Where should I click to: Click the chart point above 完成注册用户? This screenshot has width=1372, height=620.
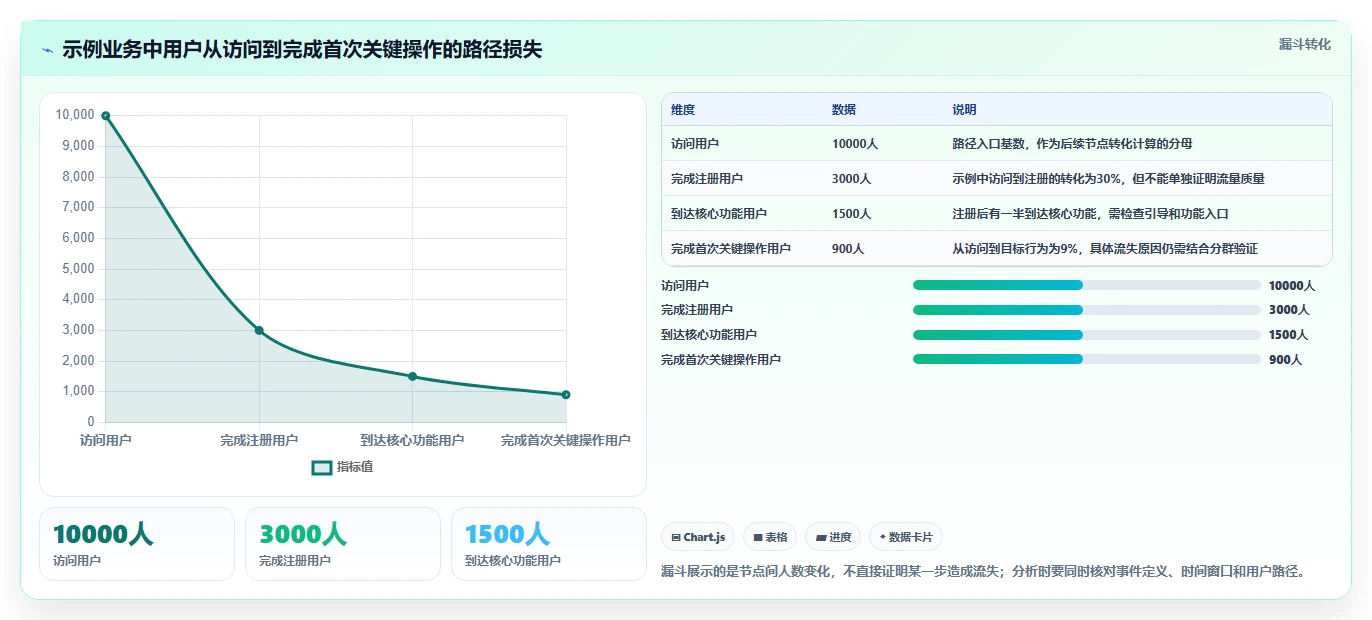(259, 330)
